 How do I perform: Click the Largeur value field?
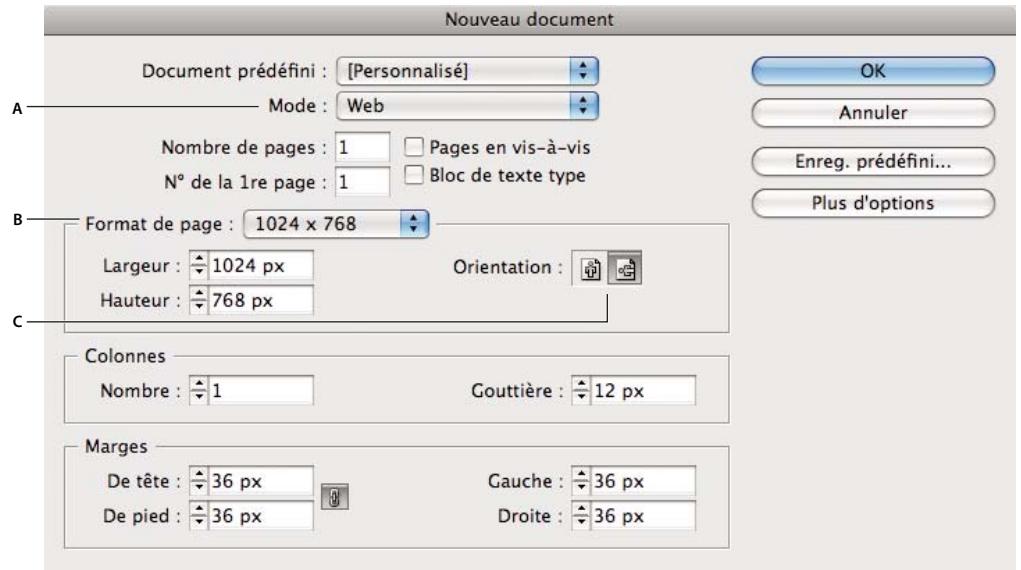coord(260,265)
